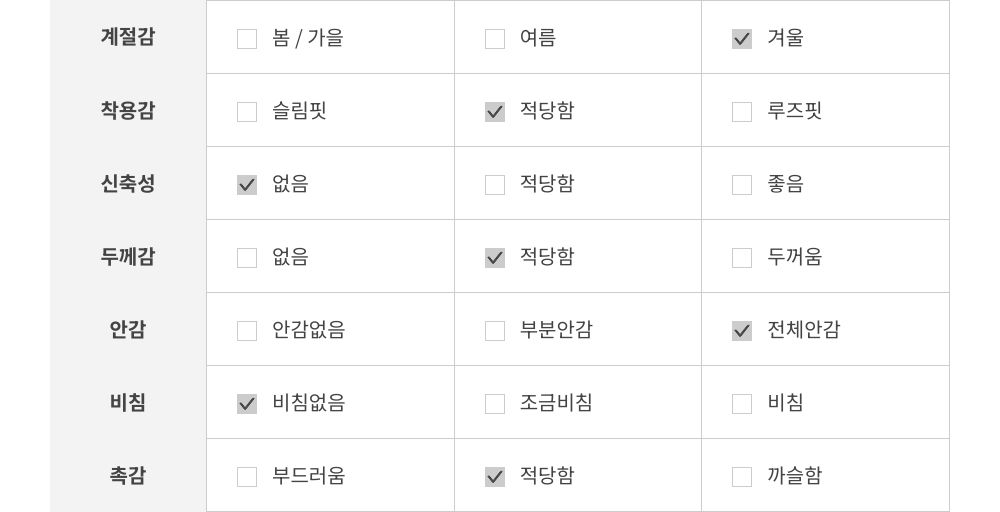Check the 까슬함 texture checkbox

(x=742, y=477)
